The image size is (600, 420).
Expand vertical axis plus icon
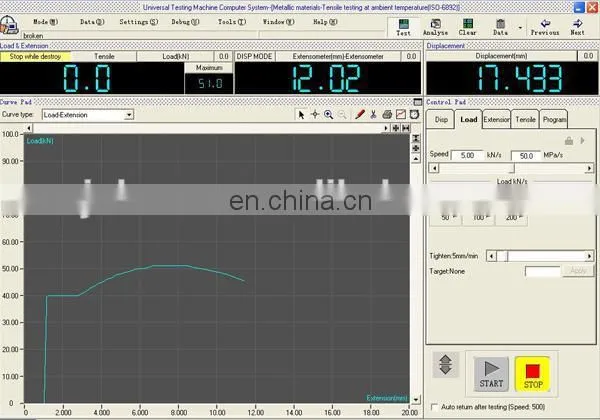tap(416, 148)
